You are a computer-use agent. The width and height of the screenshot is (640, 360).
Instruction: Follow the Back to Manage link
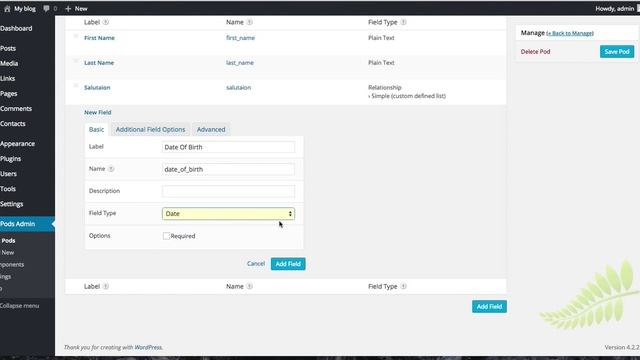point(570,33)
